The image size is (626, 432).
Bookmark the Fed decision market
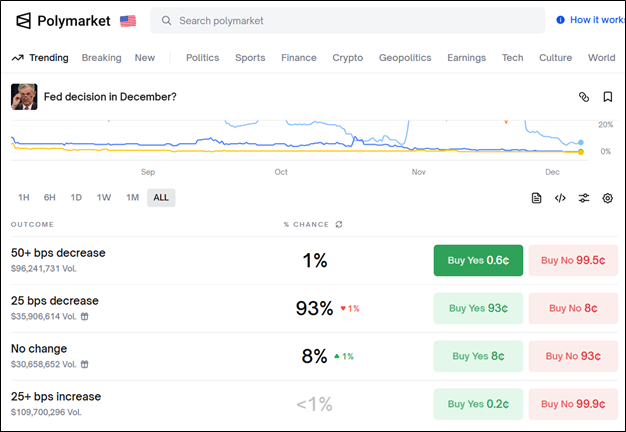pyautogui.click(x=607, y=97)
